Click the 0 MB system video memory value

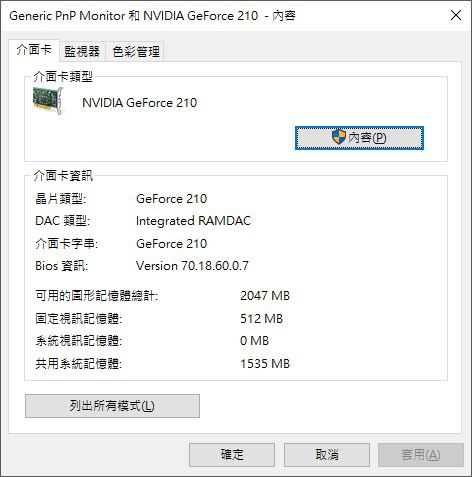tap(254, 341)
